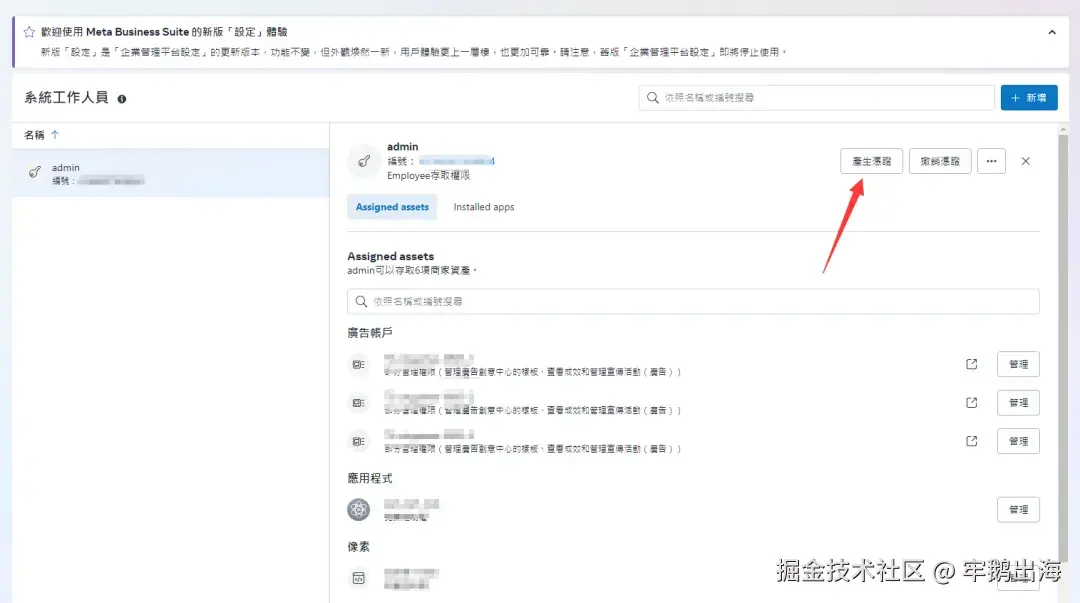Open the external link icon on first ad account
The width and height of the screenshot is (1080, 603).
click(x=970, y=364)
